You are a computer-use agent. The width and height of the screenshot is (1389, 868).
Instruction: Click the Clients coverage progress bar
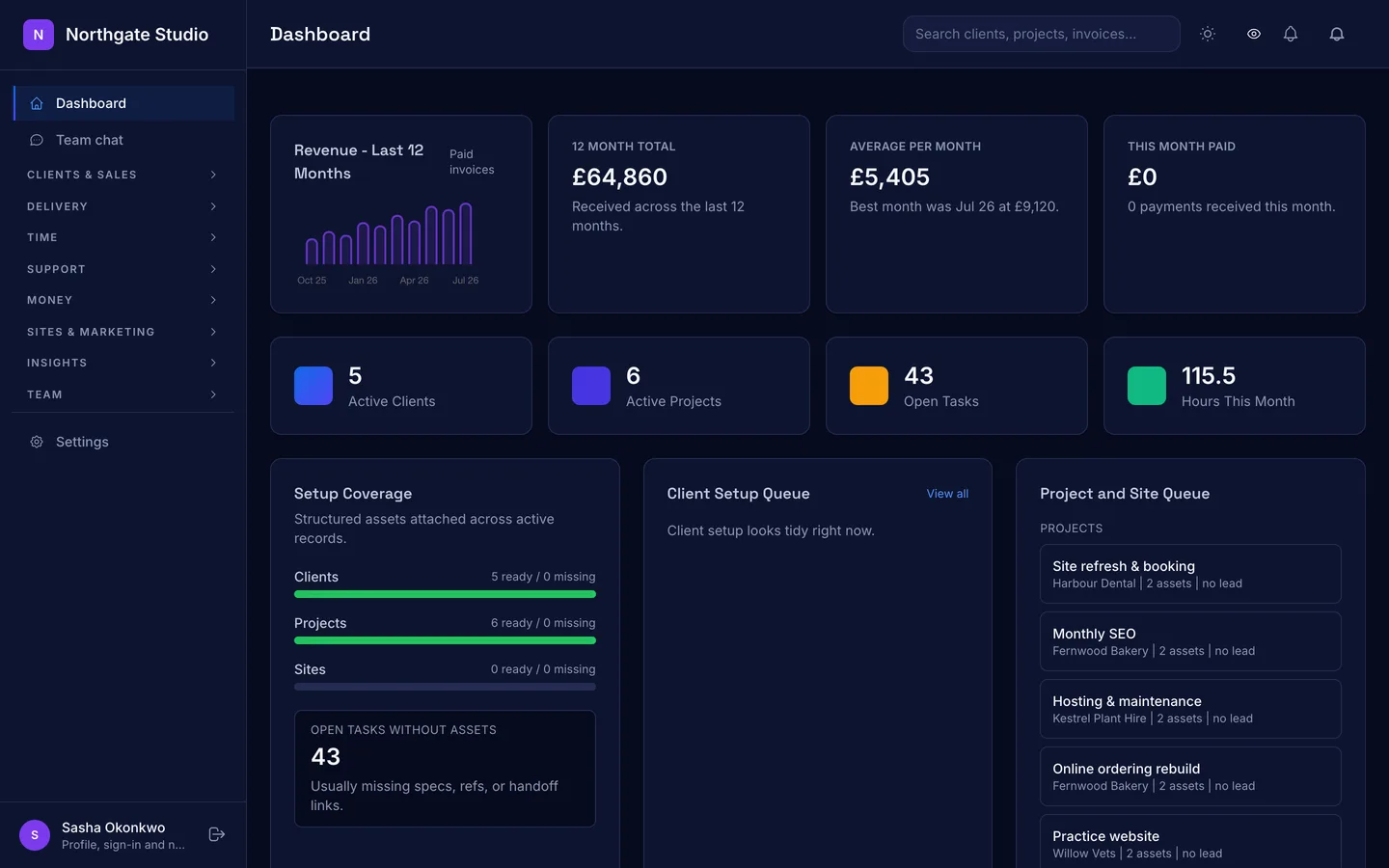tap(445, 594)
